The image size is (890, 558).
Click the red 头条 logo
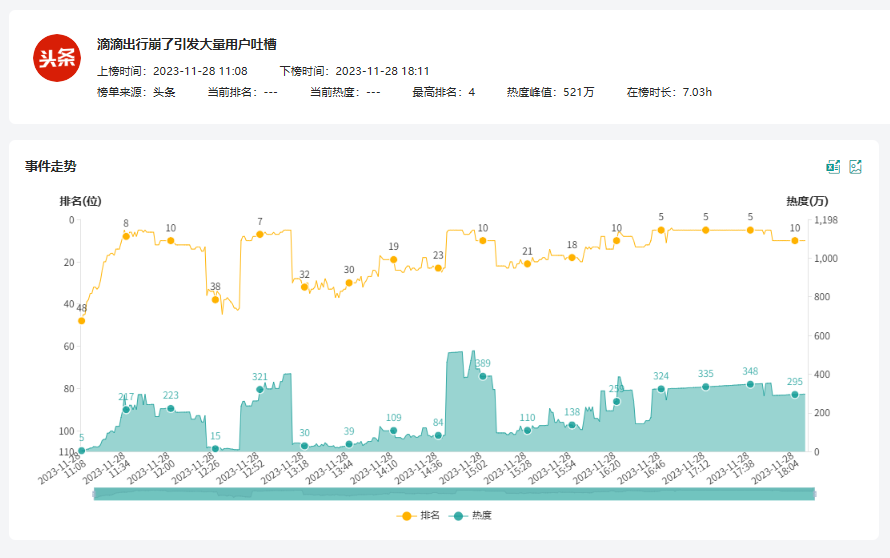(56, 59)
